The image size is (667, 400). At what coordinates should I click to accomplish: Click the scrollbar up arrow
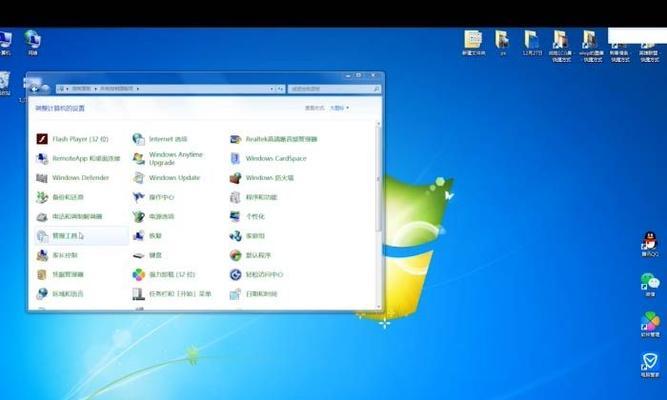[378, 123]
